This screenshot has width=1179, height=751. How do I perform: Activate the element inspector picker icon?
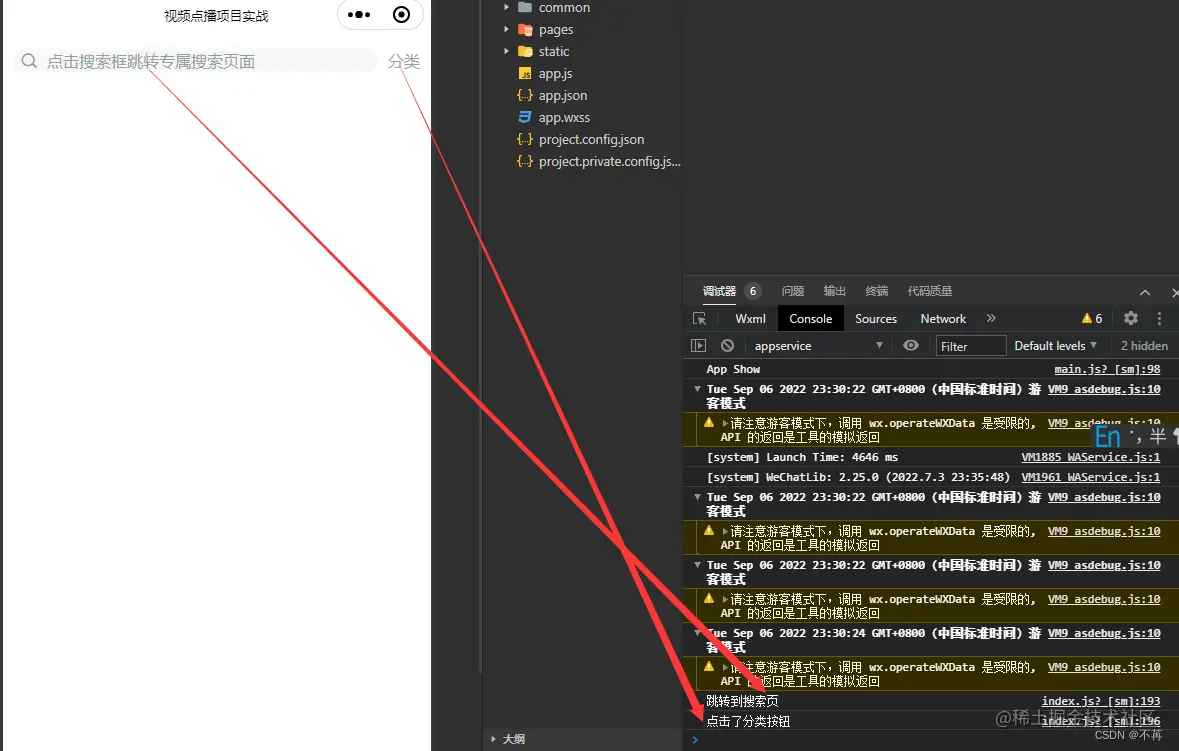(x=699, y=319)
